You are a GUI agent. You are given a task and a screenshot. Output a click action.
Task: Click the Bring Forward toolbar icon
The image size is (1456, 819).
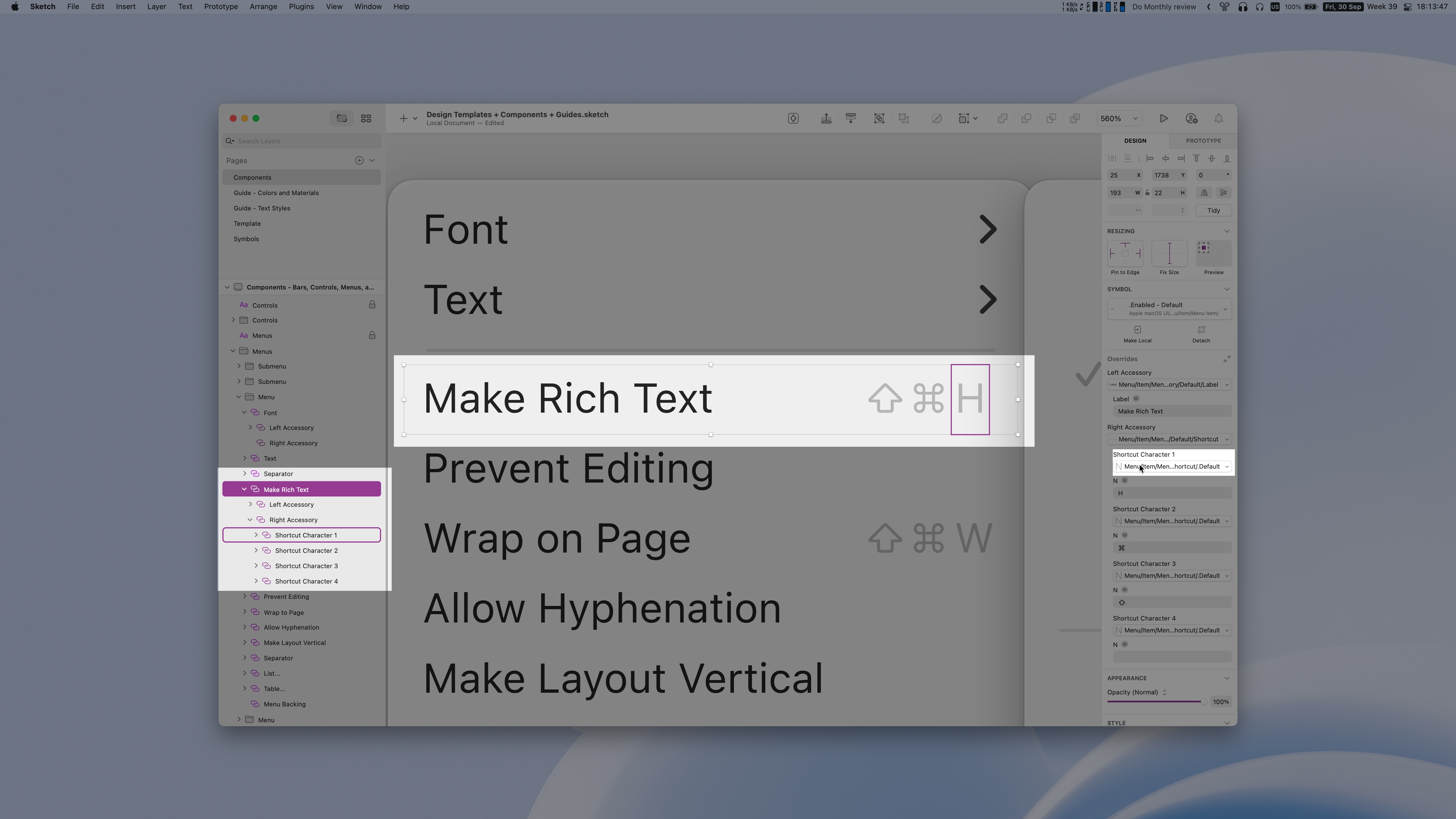coord(826,118)
